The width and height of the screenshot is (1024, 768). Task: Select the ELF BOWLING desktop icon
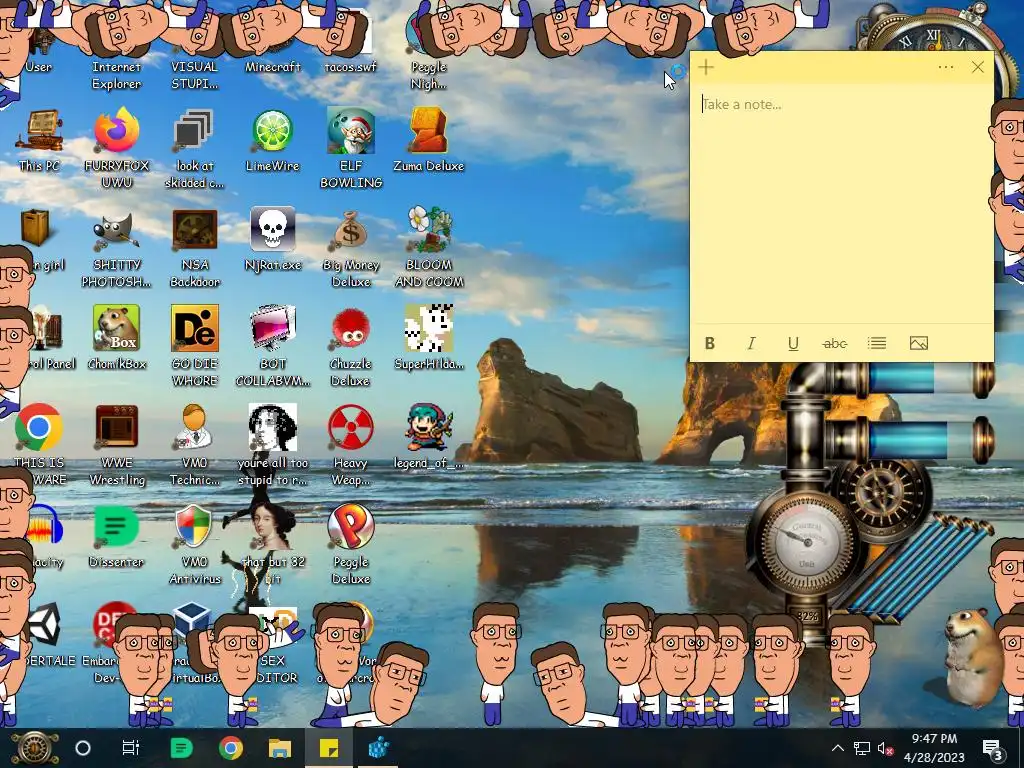pos(351,131)
